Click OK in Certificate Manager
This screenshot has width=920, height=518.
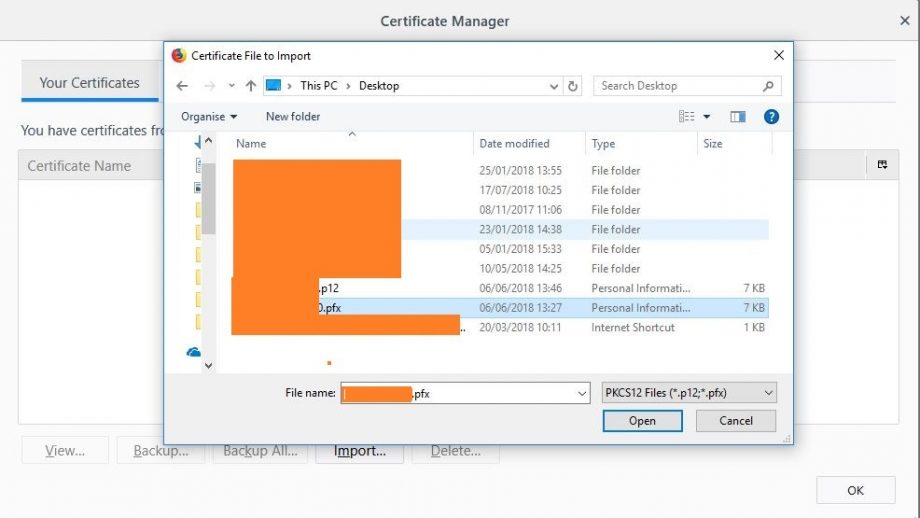pyautogui.click(x=855, y=490)
